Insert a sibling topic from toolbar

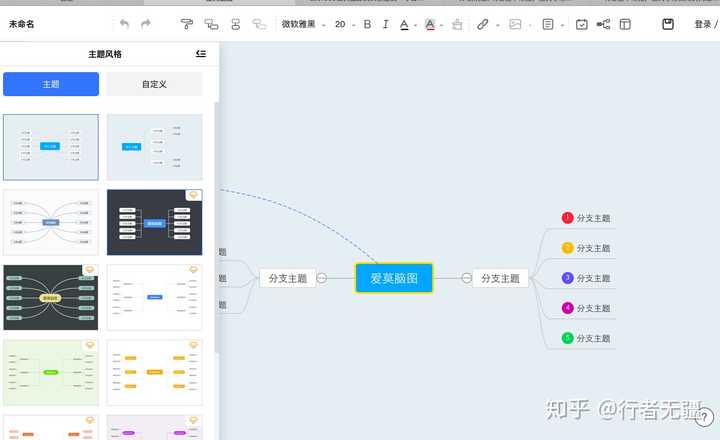tap(236, 24)
